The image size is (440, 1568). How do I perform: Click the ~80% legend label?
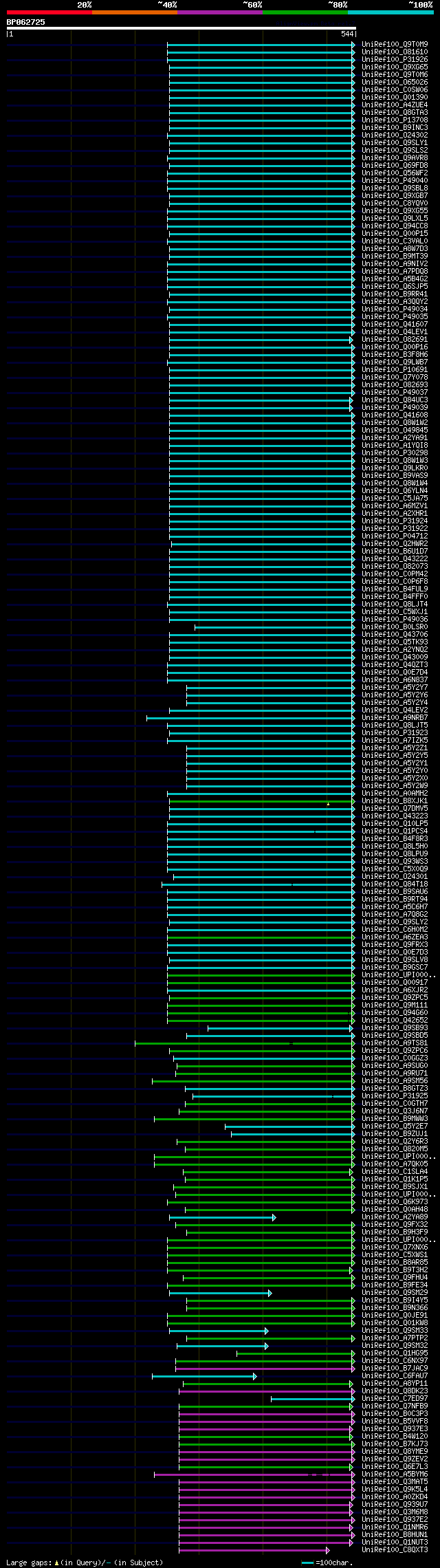pos(338,5)
